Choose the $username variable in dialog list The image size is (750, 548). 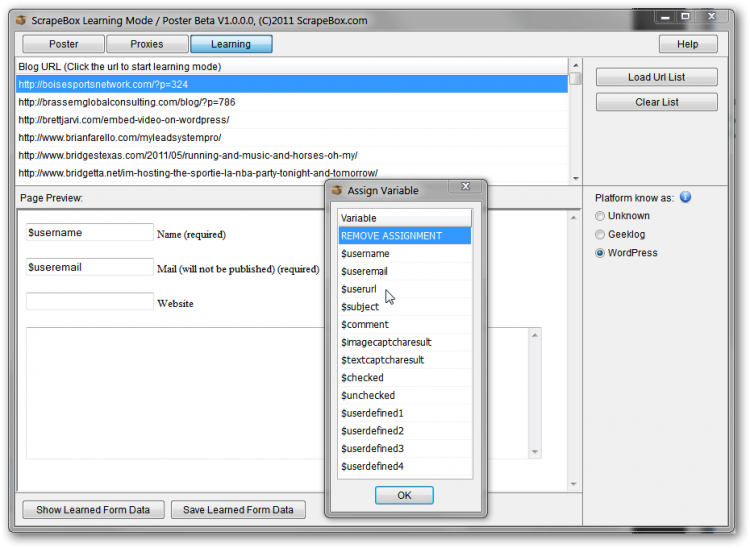point(405,253)
